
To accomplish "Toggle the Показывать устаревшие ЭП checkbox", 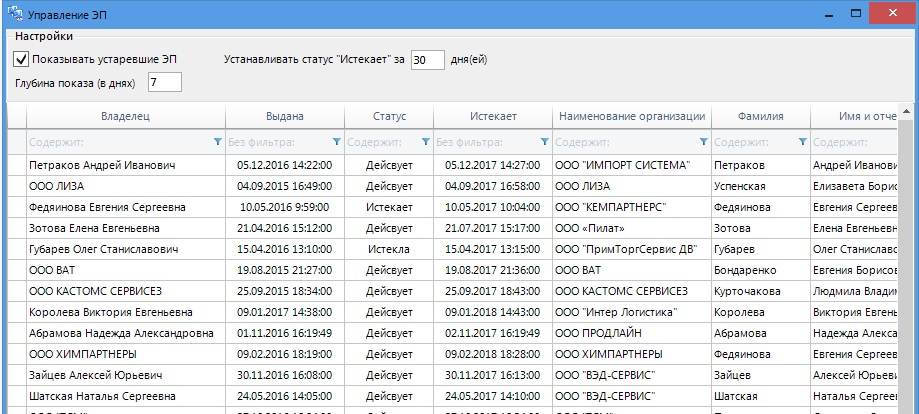I will tap(21, 59).
